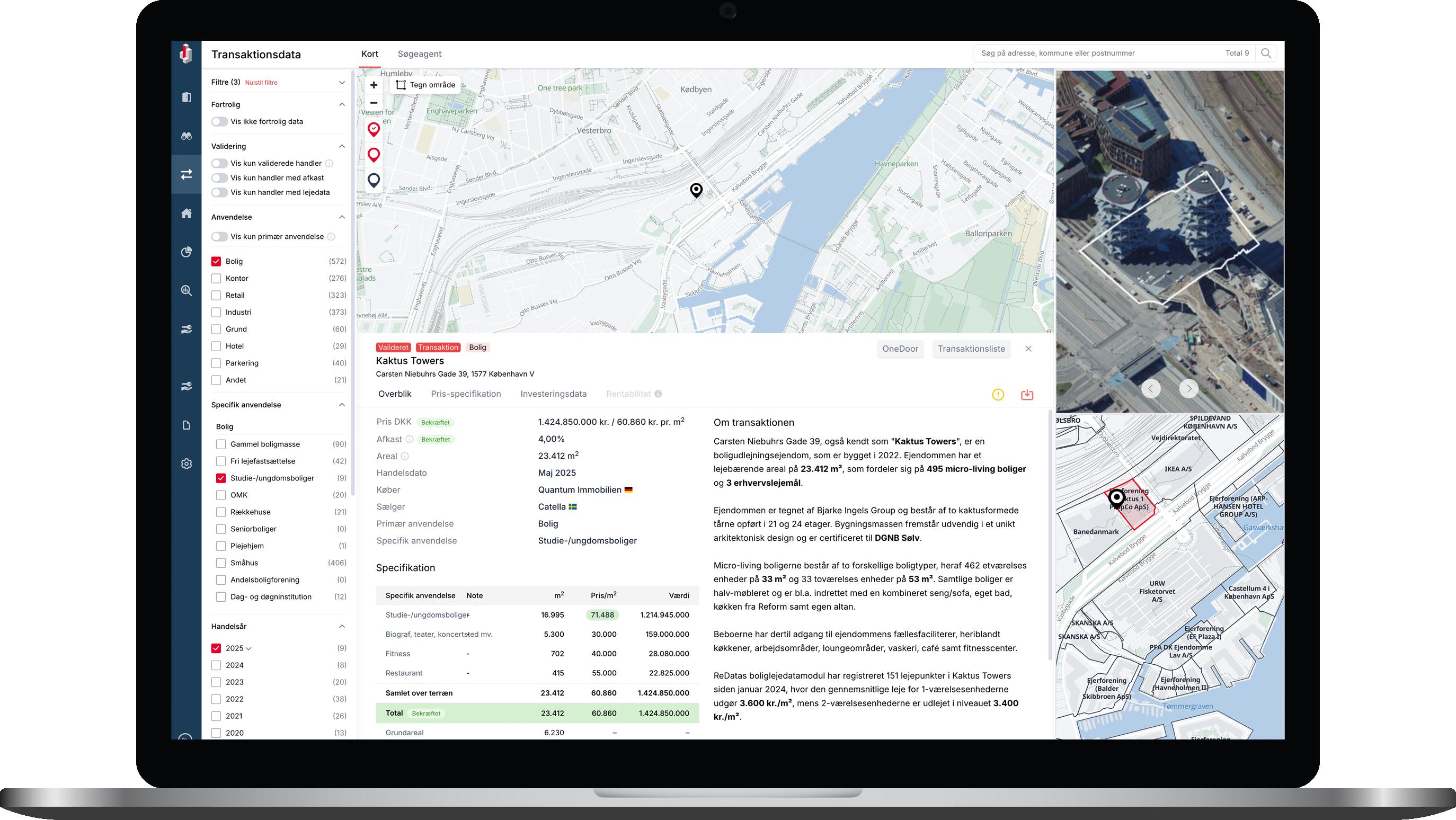Collapse the Handelsår section chevron

341,626
